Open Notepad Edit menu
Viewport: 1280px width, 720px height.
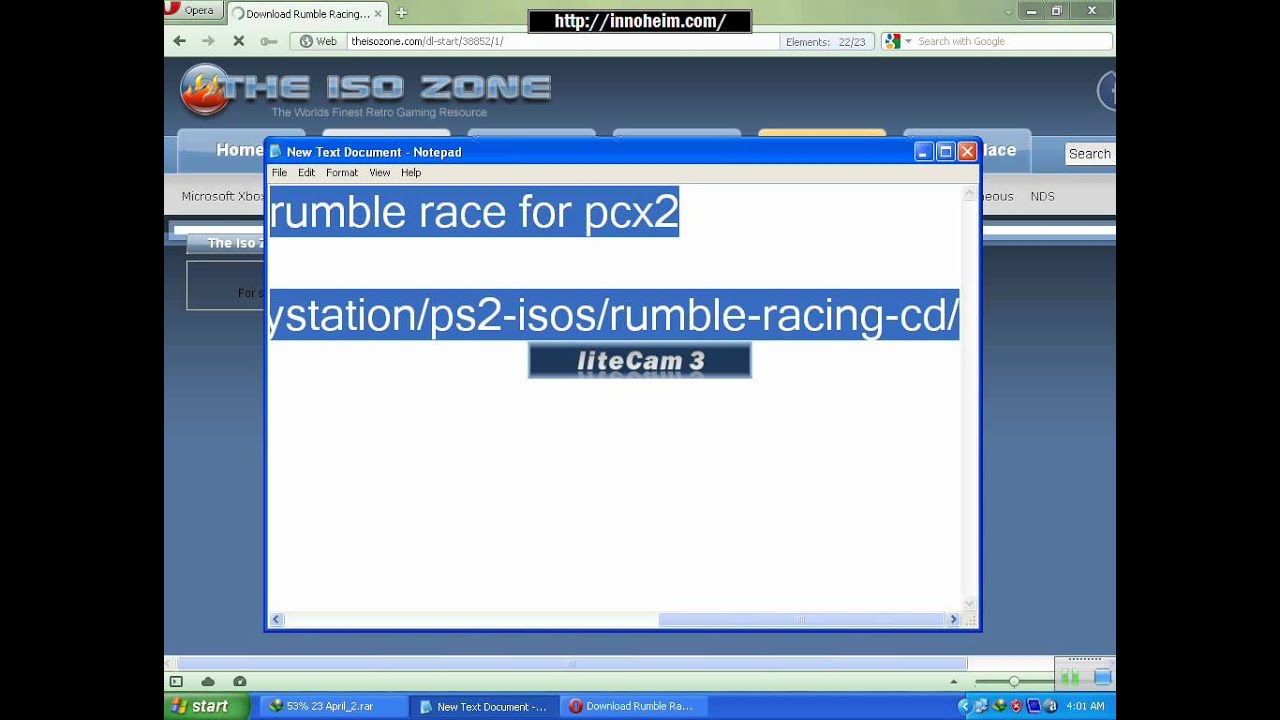click(x=306, y=172)
